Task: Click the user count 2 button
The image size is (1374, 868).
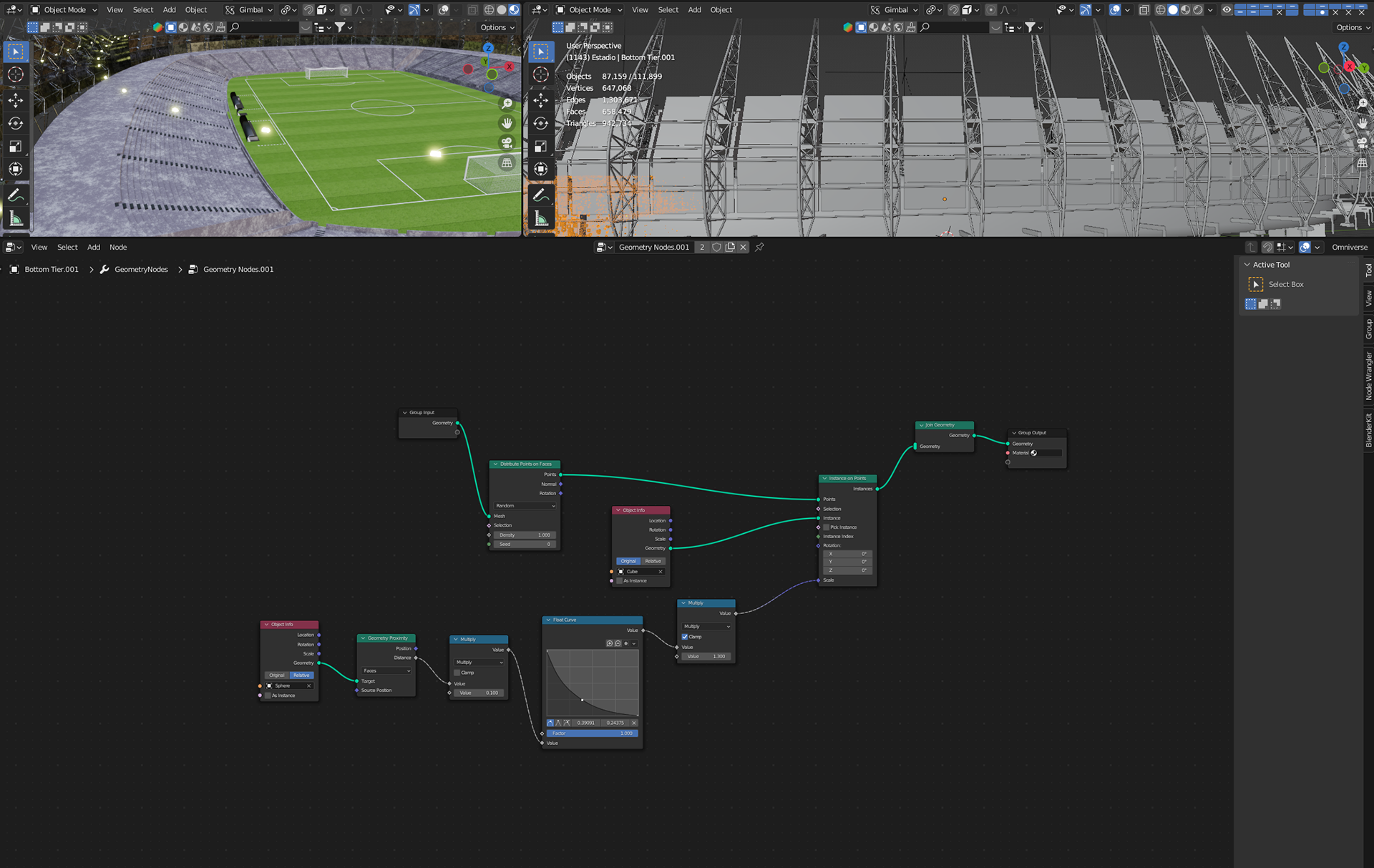Action: tap(702, 247)
